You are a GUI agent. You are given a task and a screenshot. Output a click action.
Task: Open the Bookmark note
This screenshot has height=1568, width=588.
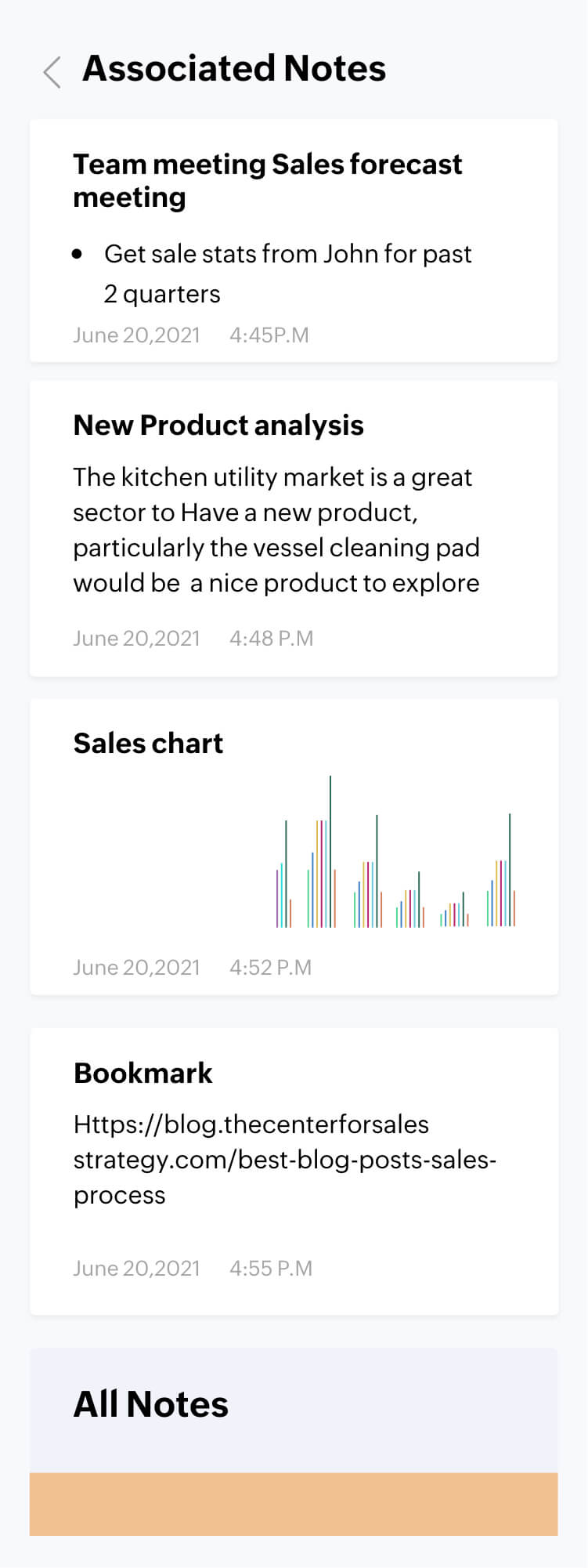point(294,1160)
